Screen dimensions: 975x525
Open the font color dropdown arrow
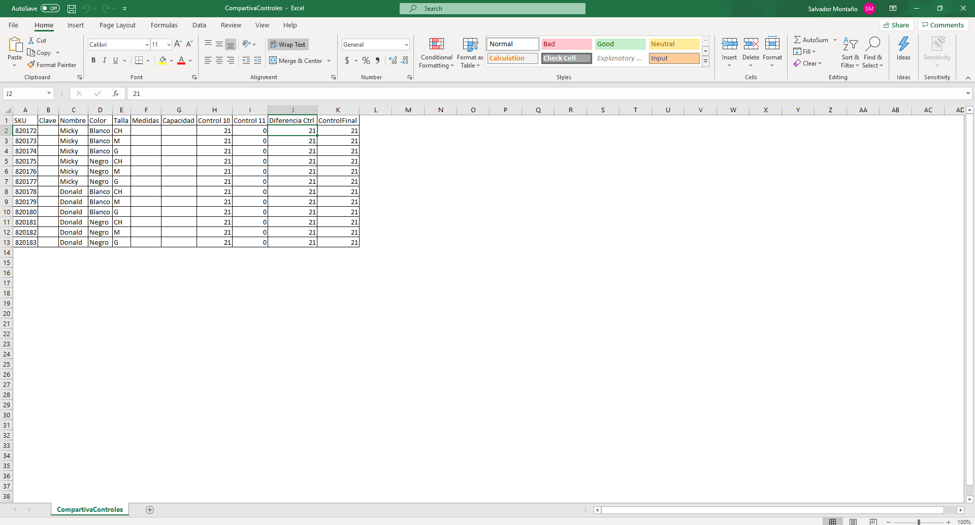(x=190, y=61)
